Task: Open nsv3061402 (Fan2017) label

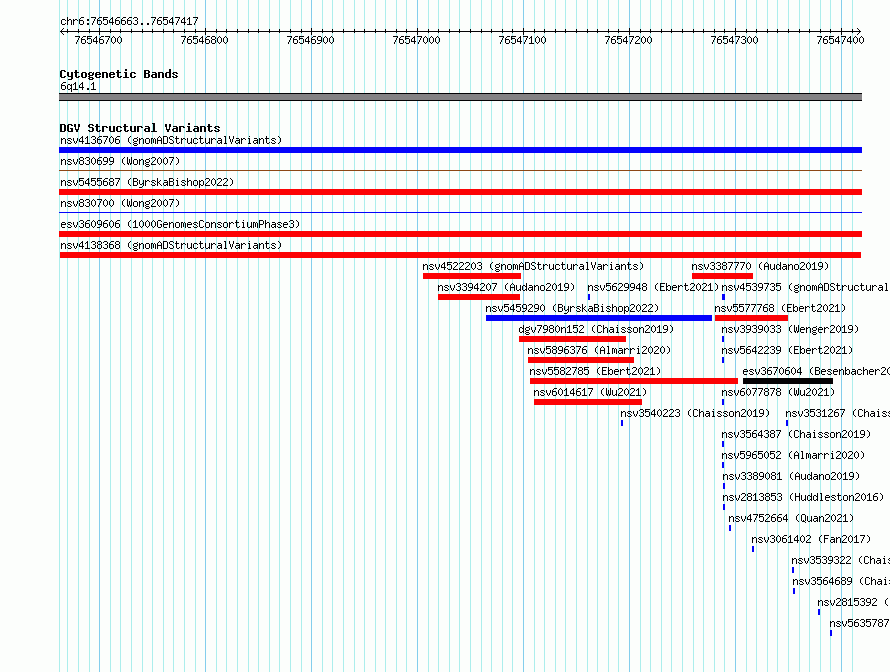Action: click(811, 539)
